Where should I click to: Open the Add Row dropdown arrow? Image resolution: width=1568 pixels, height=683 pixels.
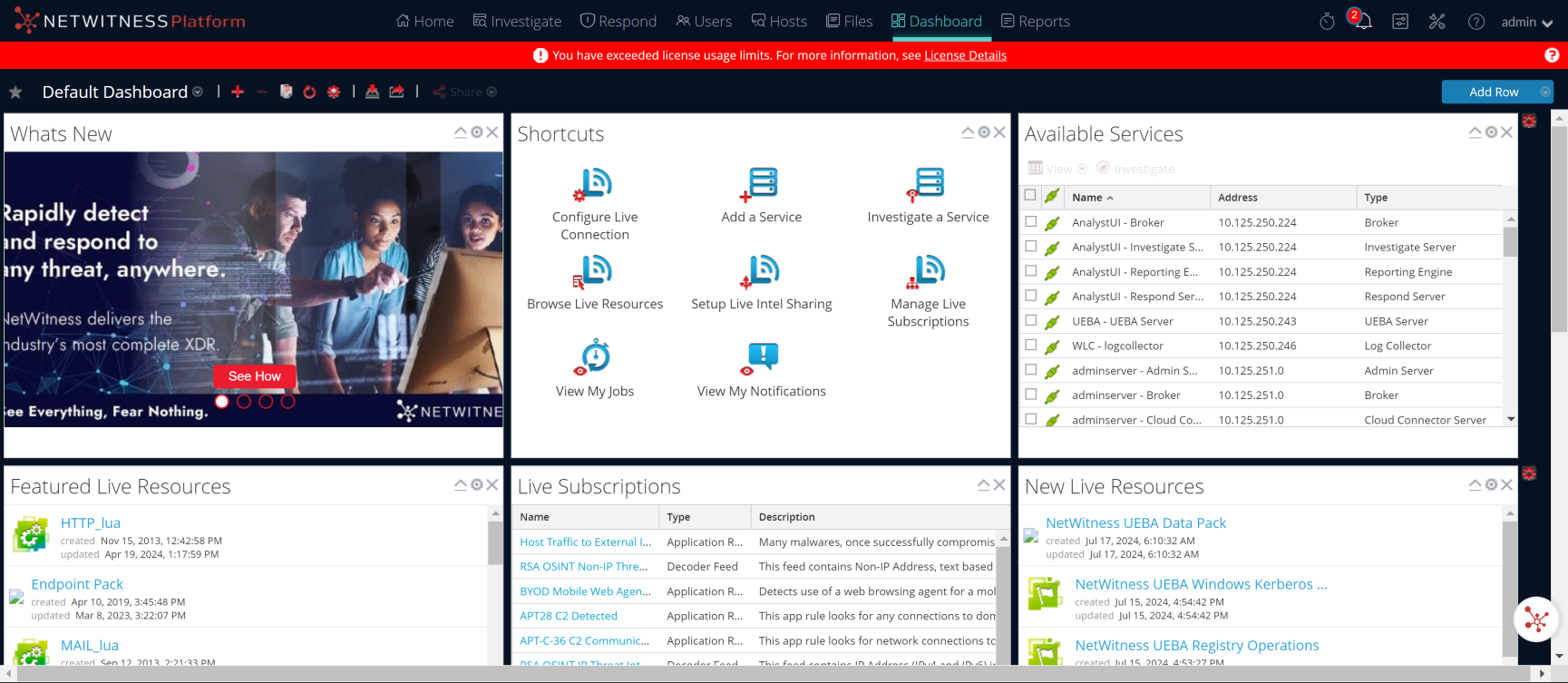coord(1544,92)
